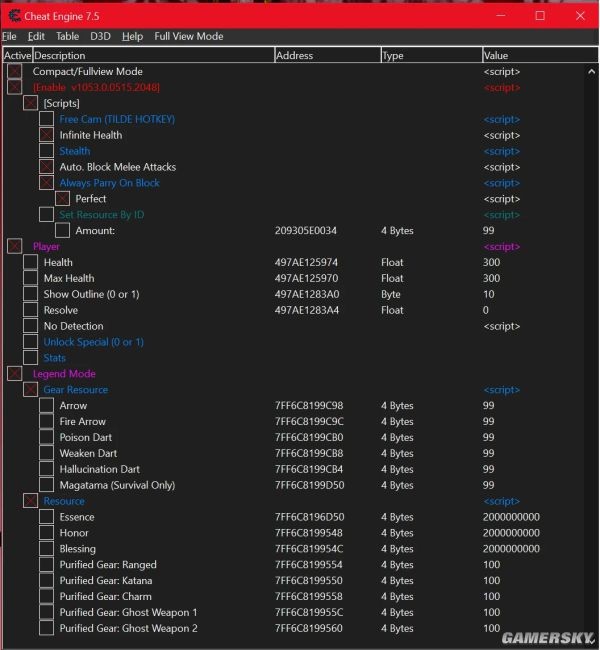
Task: Toggle the Perfect parry checkbox
Action: pos(63,199)
